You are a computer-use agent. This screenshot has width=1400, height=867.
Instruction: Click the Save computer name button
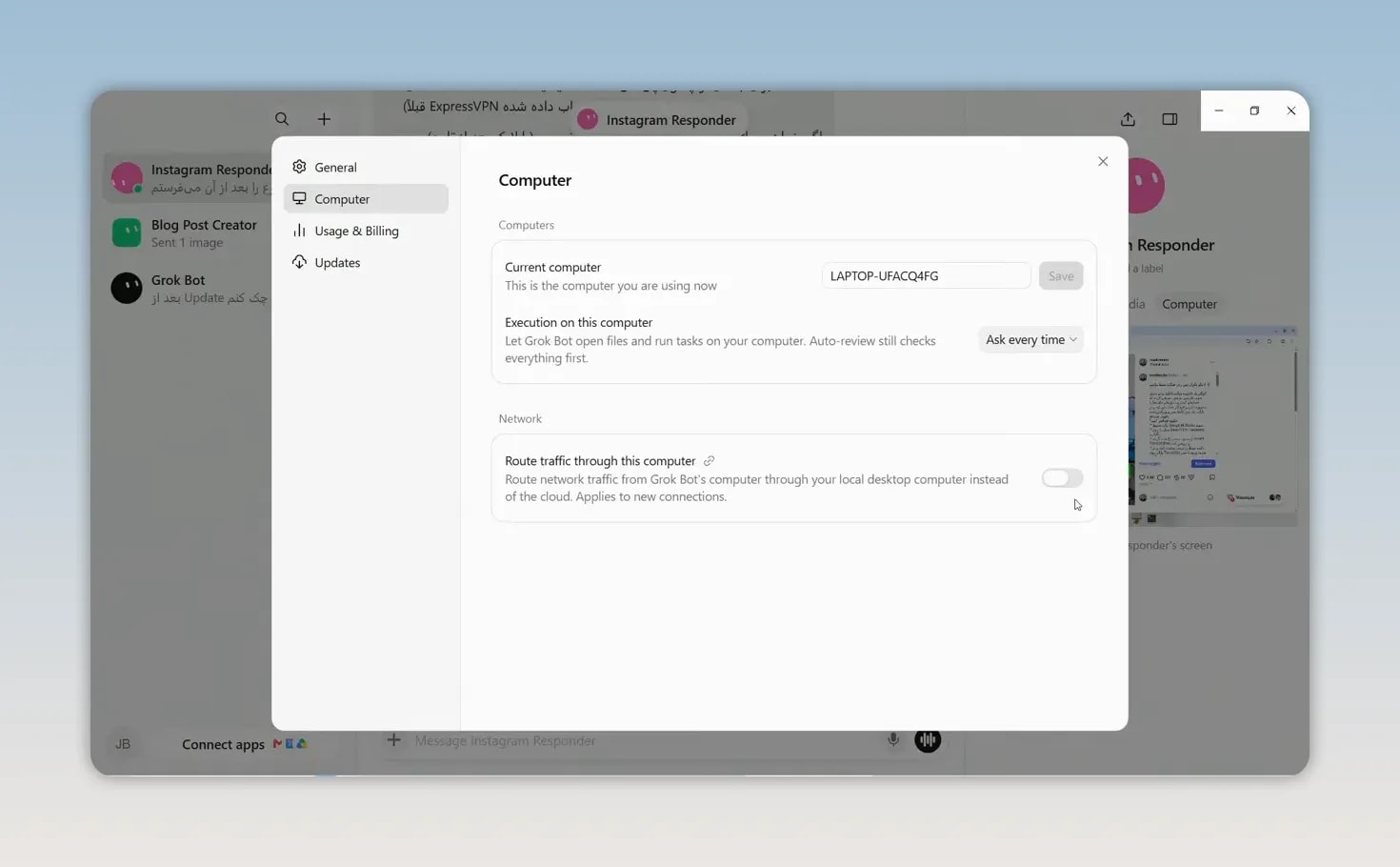pos(1061,275)
